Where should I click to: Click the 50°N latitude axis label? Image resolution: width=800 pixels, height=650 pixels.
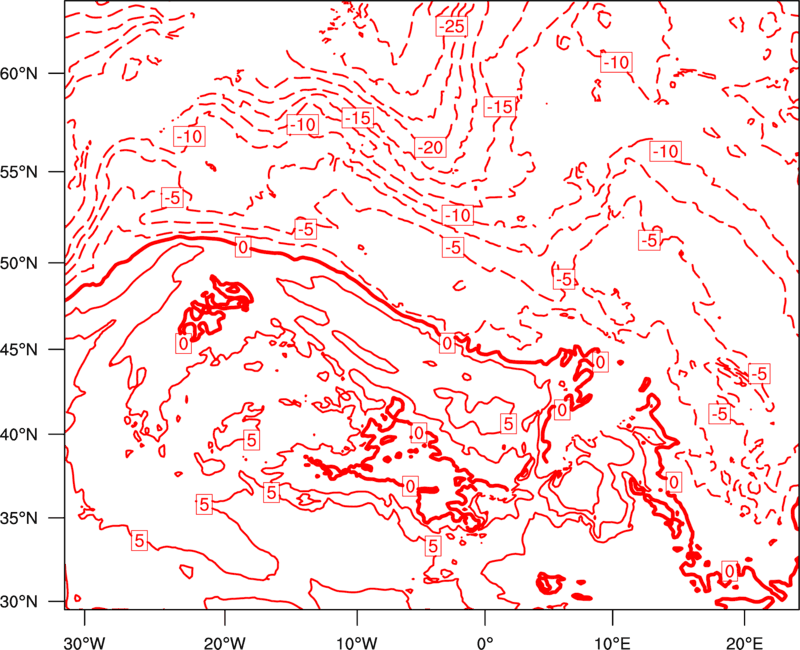click(19, 263)
